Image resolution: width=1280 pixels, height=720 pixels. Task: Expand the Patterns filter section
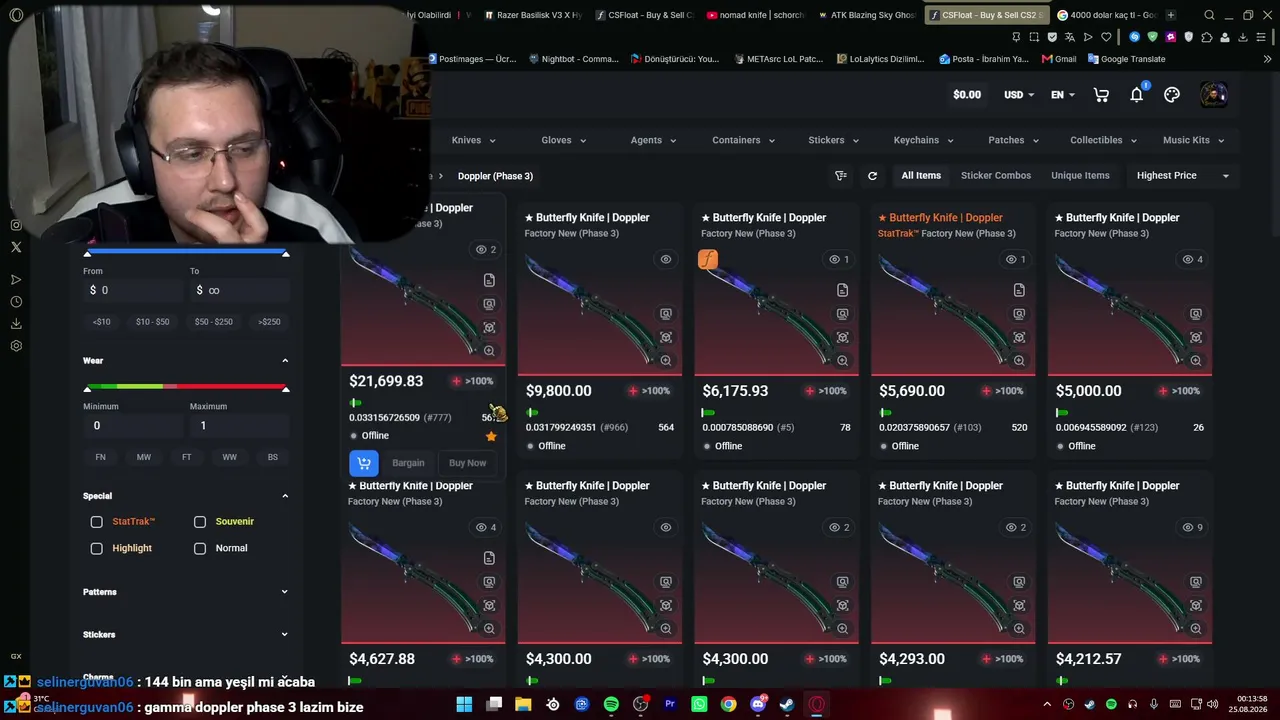pyautogui.click(x=185, y=592)
